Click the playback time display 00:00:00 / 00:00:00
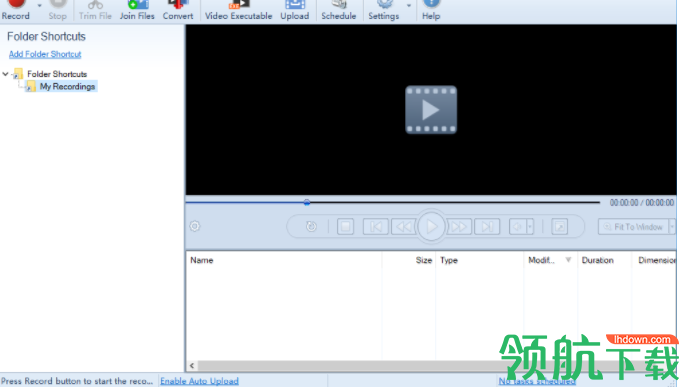Image resolution: width=679 pixels, height=387 pixels. (x=642, y=203)
